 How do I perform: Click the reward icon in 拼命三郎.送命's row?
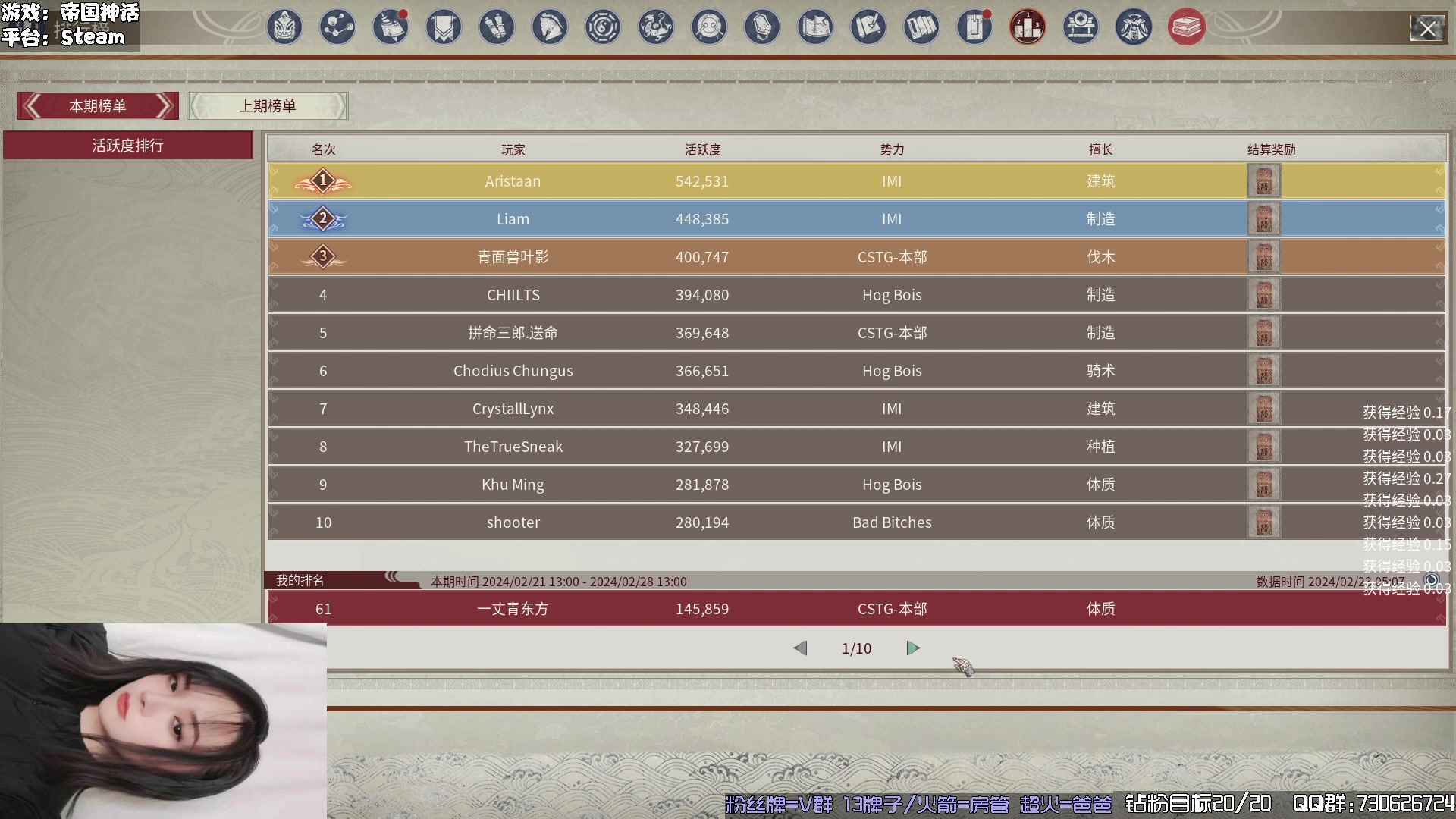tap(1264, 333)
